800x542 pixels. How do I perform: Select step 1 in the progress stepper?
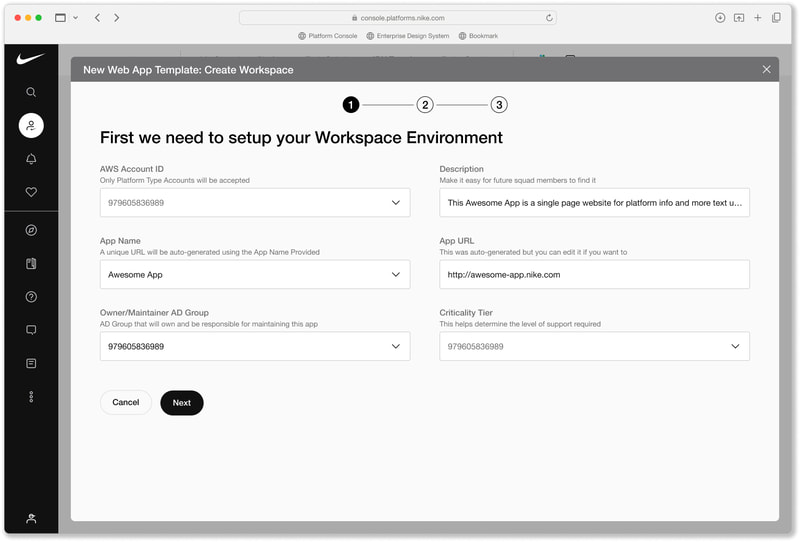pyautogui.click(x=351, y=105)
